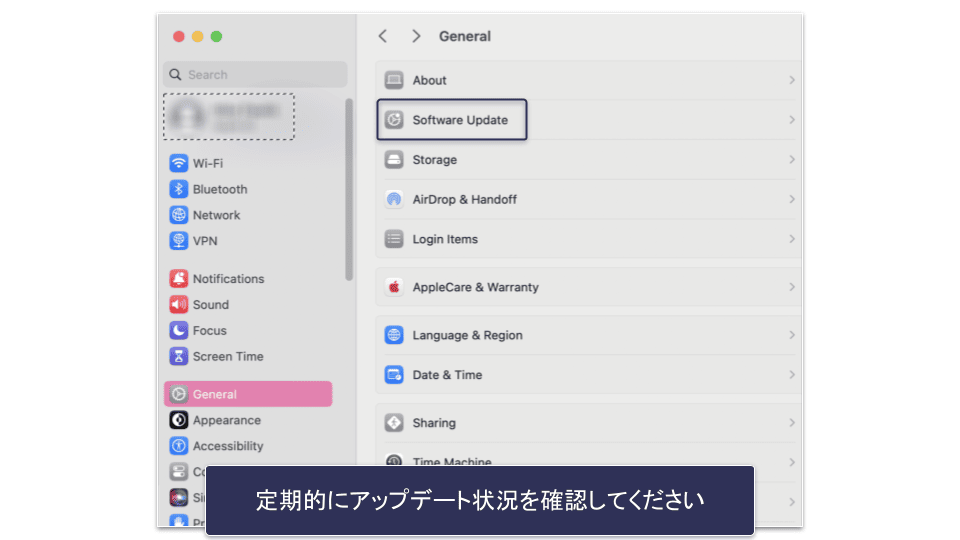Open the Date & Time chevron
The height and width of the screenshot is (540, 960).
[x=792, y=375]
